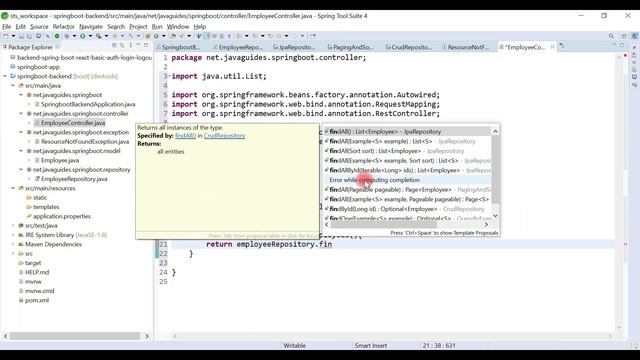Close the EmployeeController editor tab
Viewport: 640px width, 360px height.
tap(552, 47)
